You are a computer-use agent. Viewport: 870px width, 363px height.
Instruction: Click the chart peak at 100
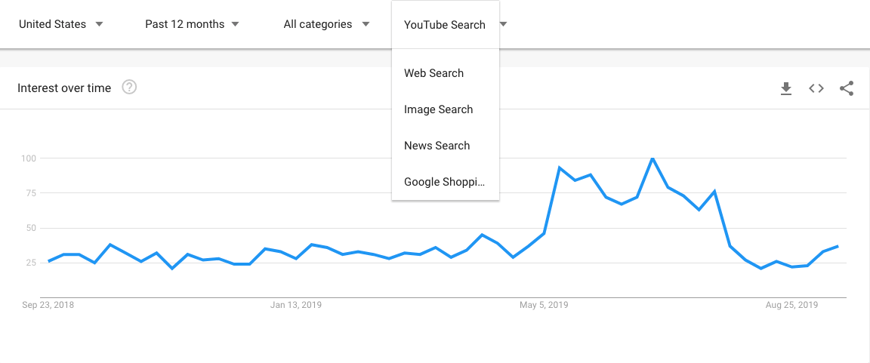652,159
